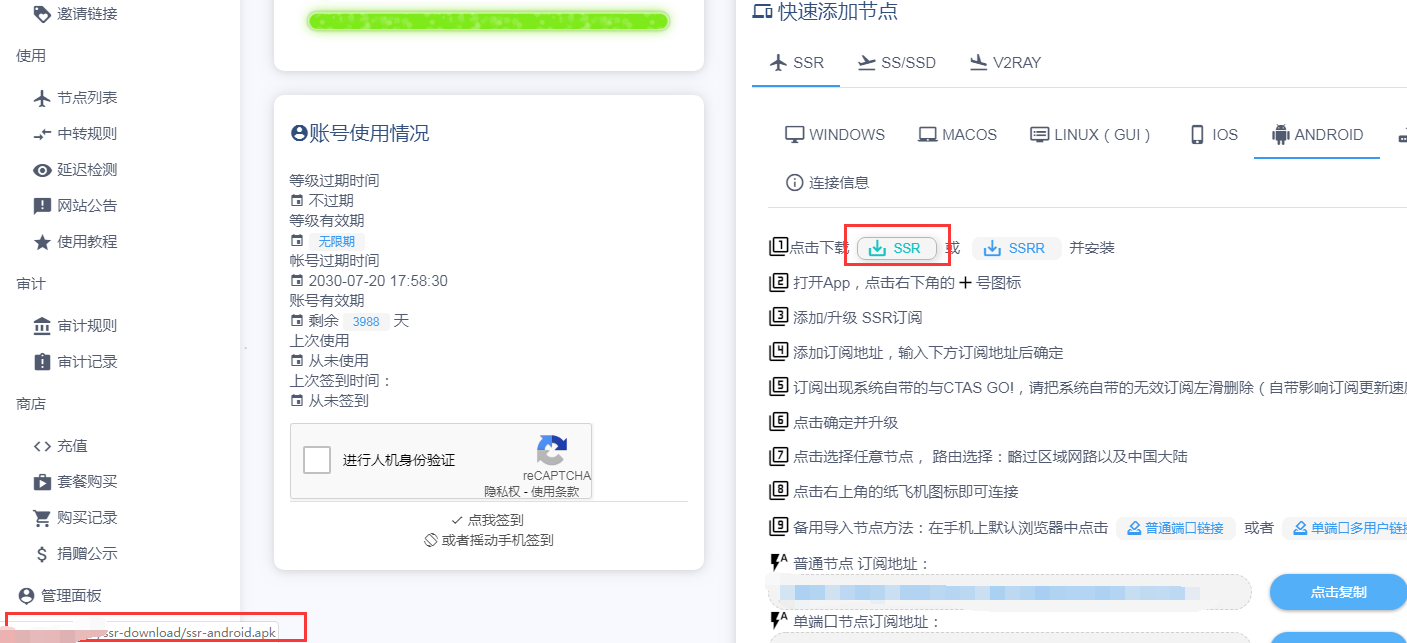
Task: Click the takeoff plane icon beside SS/SSD
Action: (867, 63)
